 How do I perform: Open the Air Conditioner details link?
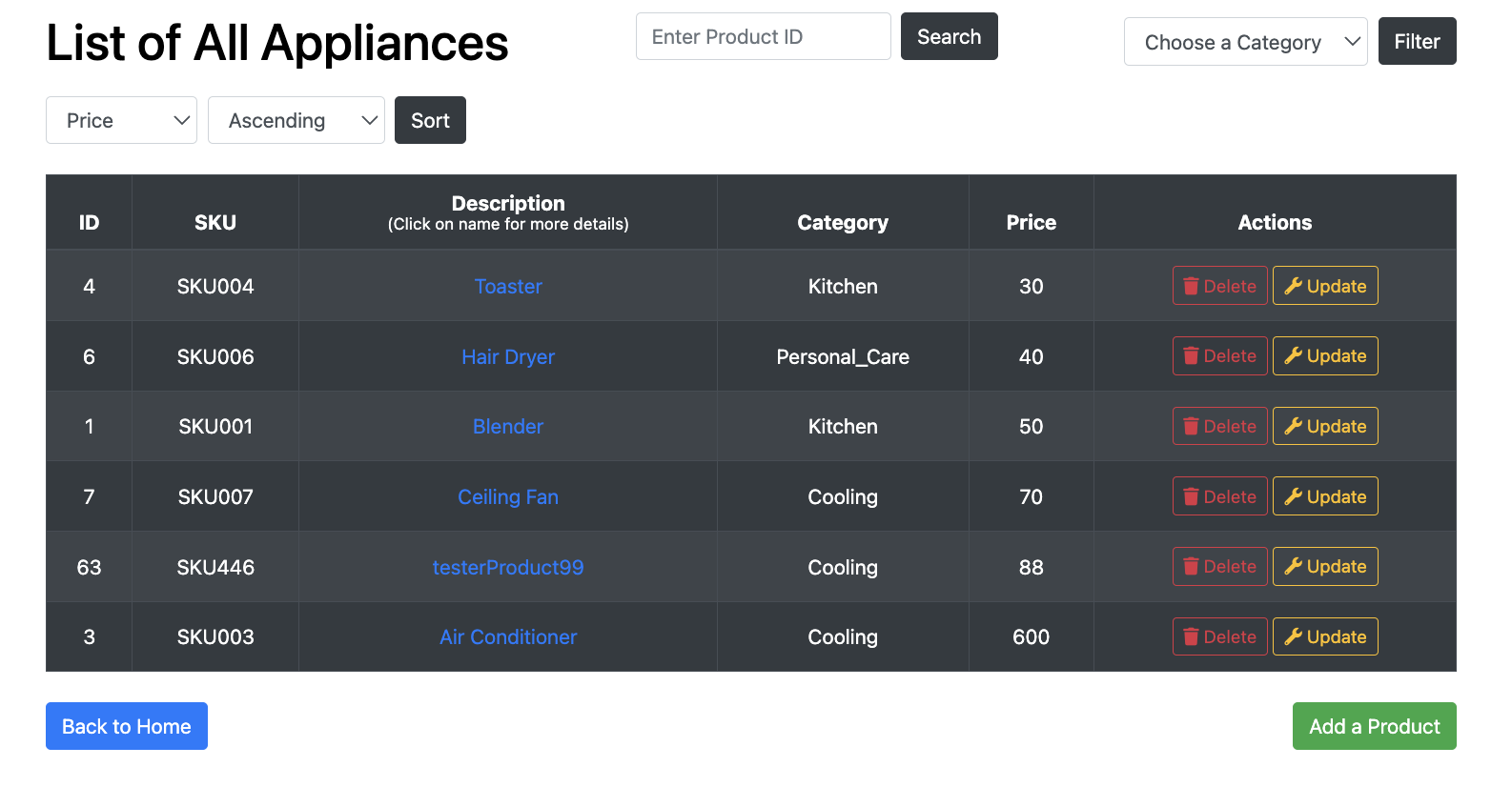coord(508,636)
